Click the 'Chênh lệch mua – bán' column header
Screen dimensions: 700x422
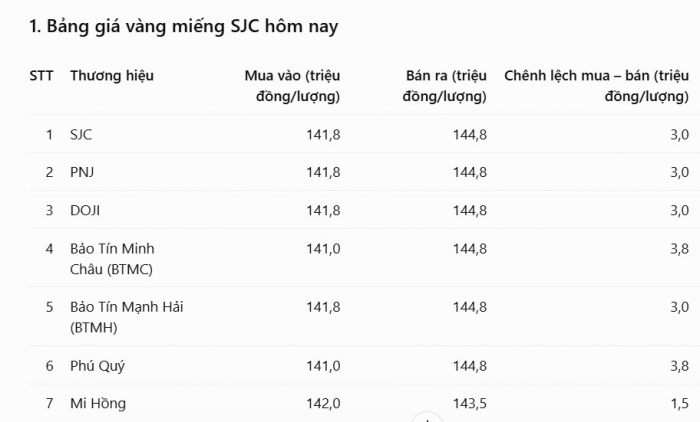[x=596, y=86]
